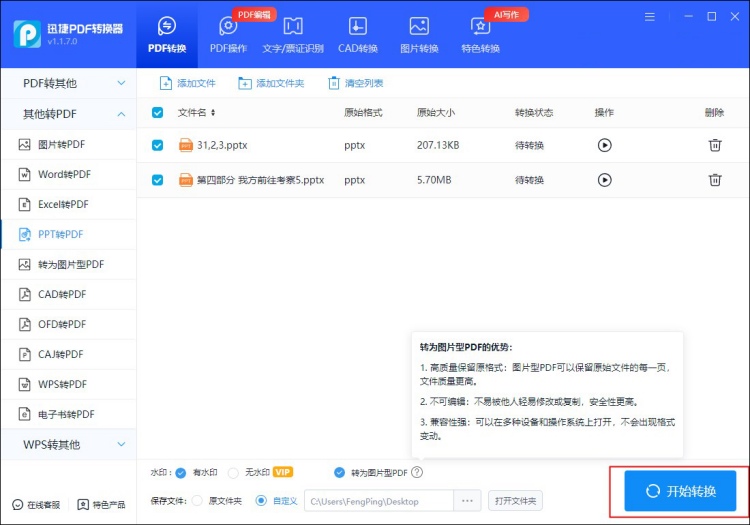Collapse the 其他转PDF section
This screenshot has height=525, width=750.
pos(68,114)
